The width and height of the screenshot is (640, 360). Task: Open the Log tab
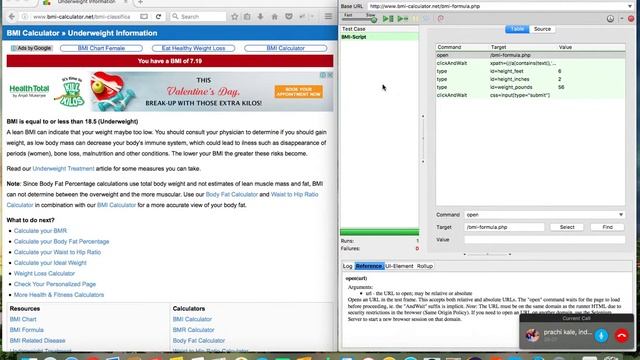pos(347,266)
